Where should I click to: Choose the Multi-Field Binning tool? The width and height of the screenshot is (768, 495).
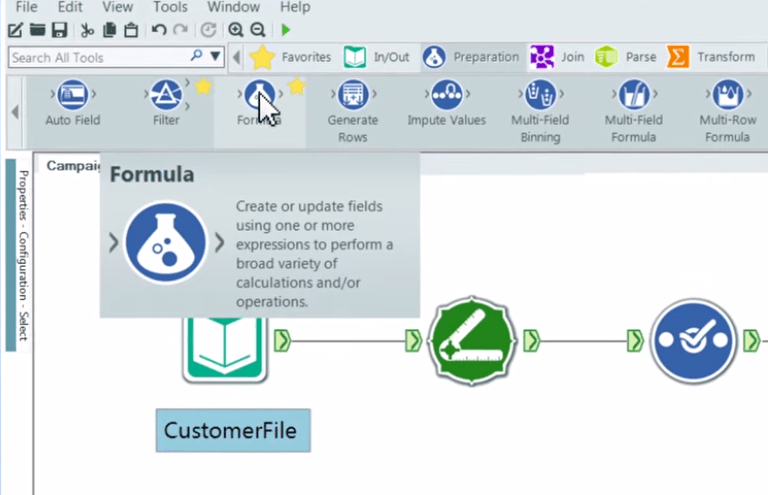(x=540, y=97)
